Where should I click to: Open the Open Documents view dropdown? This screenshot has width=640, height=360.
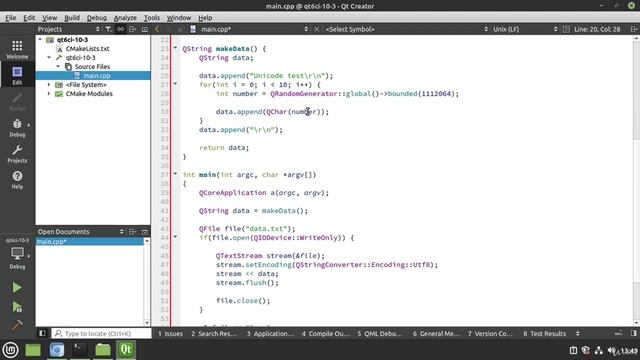click(x=81, y=231)
